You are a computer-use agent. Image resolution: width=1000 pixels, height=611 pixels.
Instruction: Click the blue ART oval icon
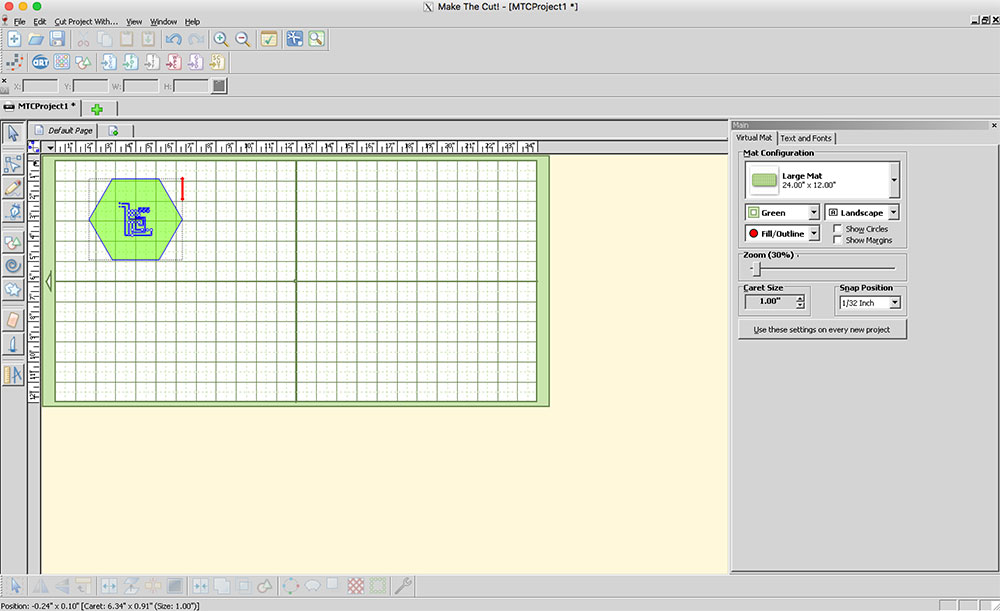click(x=40, y=62)
